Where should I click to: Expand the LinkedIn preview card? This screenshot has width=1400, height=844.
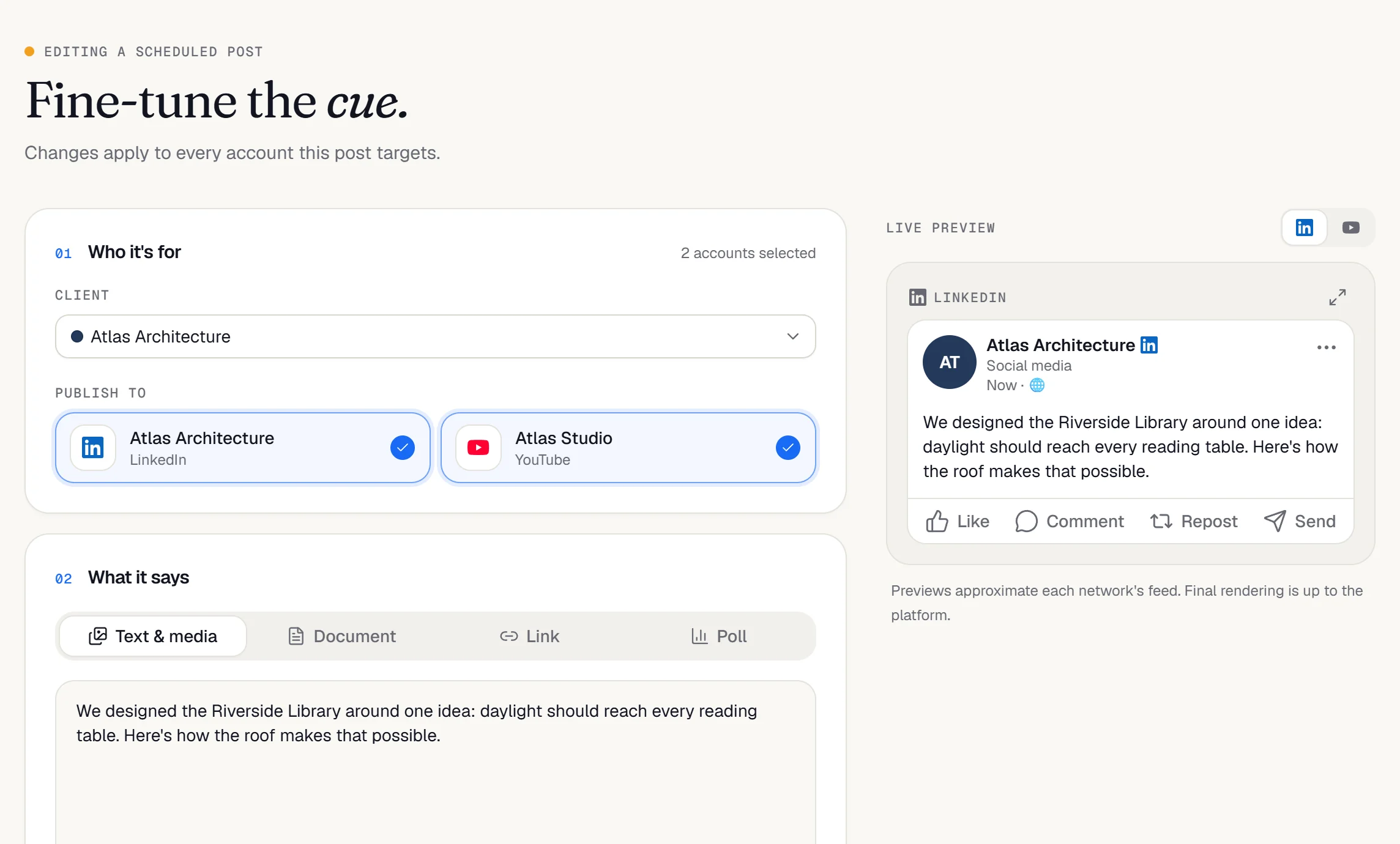(x=1338, y=297)
